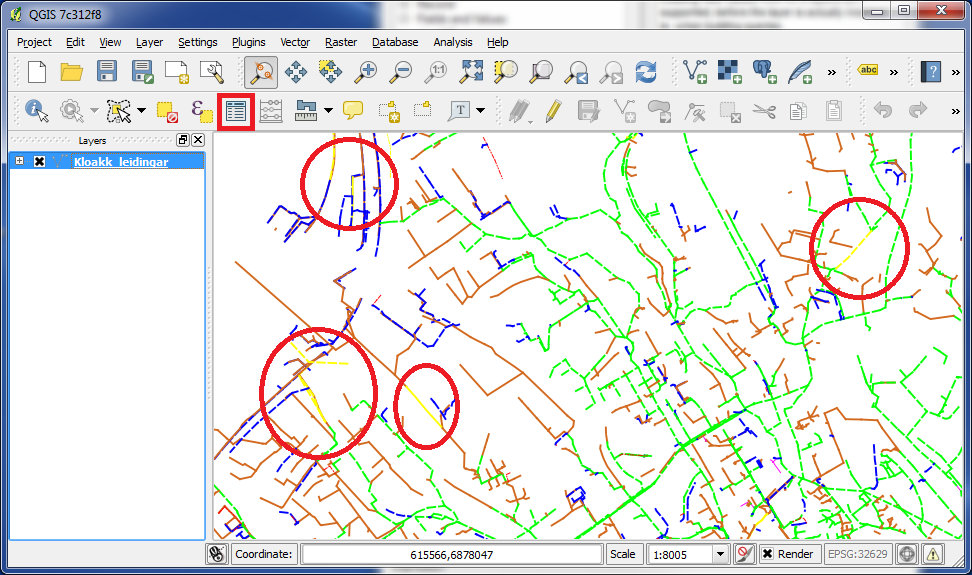Open the Database menu

(395, 42)
